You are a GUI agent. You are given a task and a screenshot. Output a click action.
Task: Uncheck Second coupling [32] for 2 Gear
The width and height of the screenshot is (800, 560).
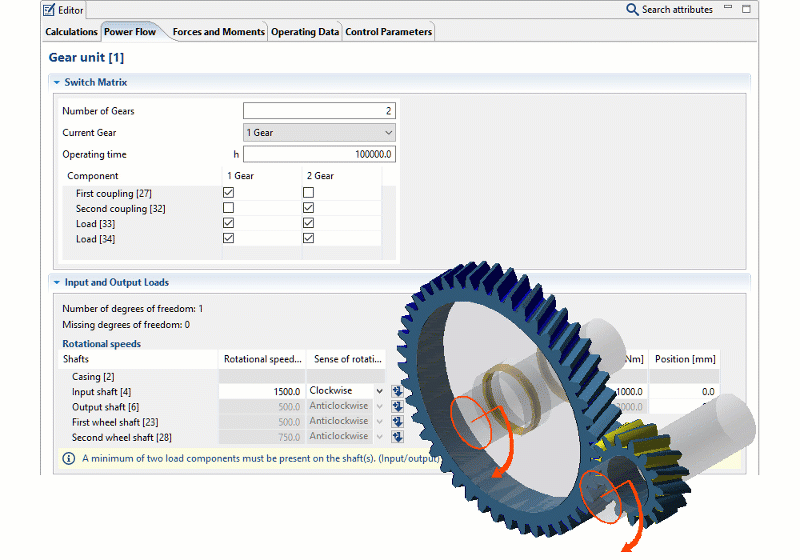click(x=308, y=208)
